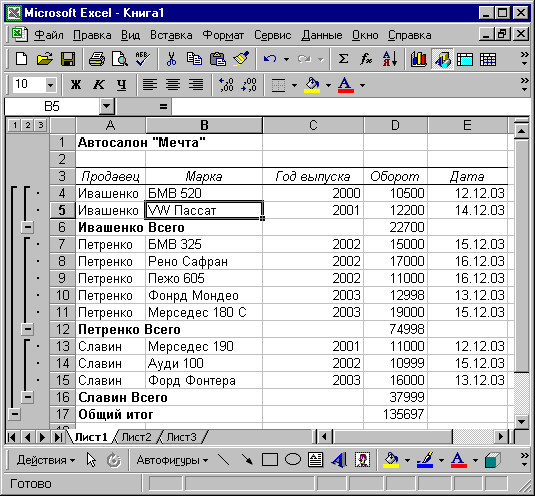Print the sheet with the printer icon
535x496 pixels.
pos(97,59)
